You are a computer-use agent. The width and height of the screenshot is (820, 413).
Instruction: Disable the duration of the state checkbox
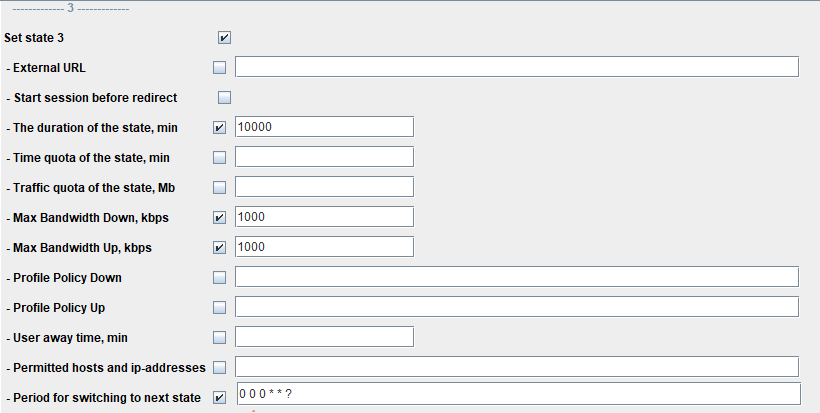[220, 128]
